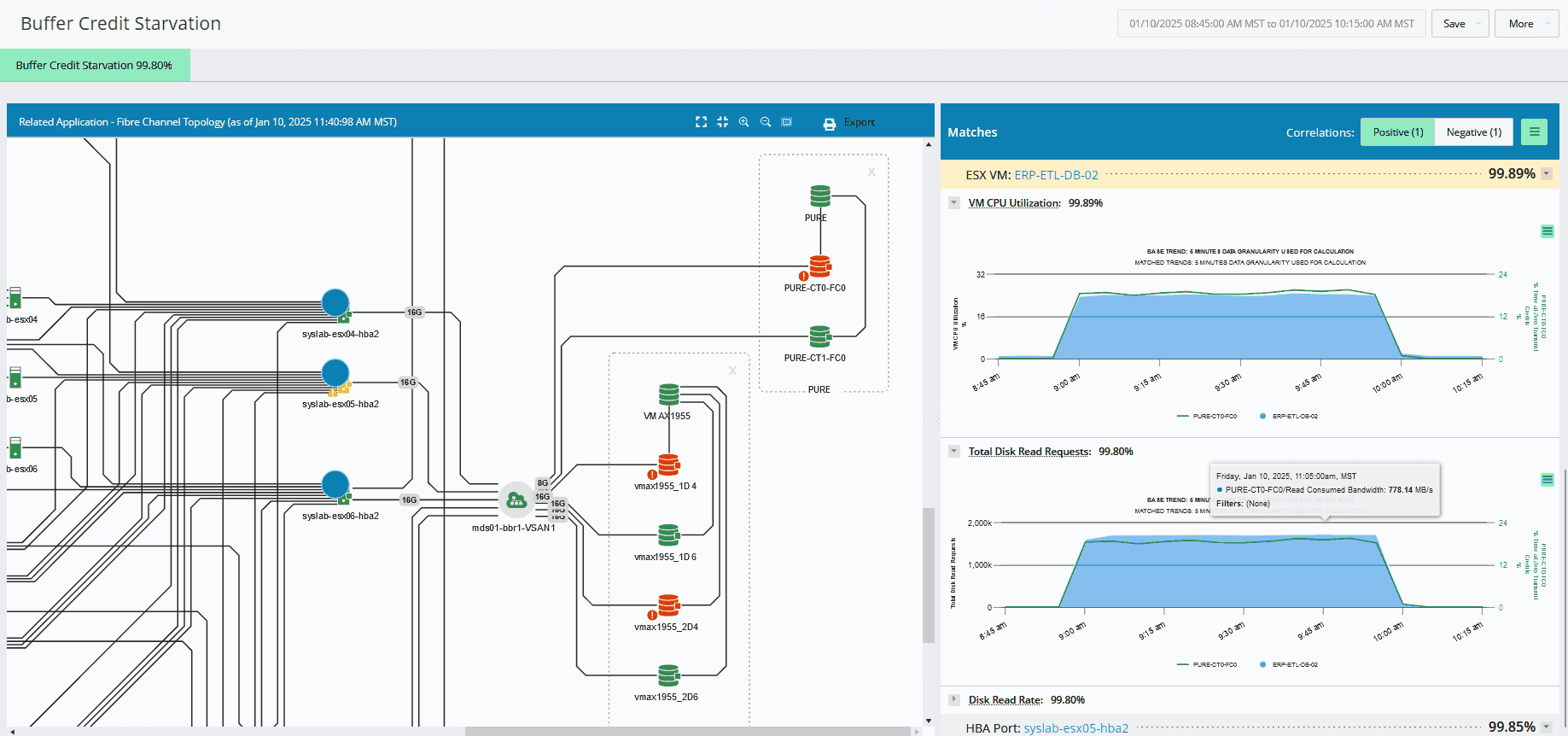Screen dimensions: 1568x736
Task: Toggle PURE-CT0-FC0 legend in CPU chart
Action: point(1207,416)
